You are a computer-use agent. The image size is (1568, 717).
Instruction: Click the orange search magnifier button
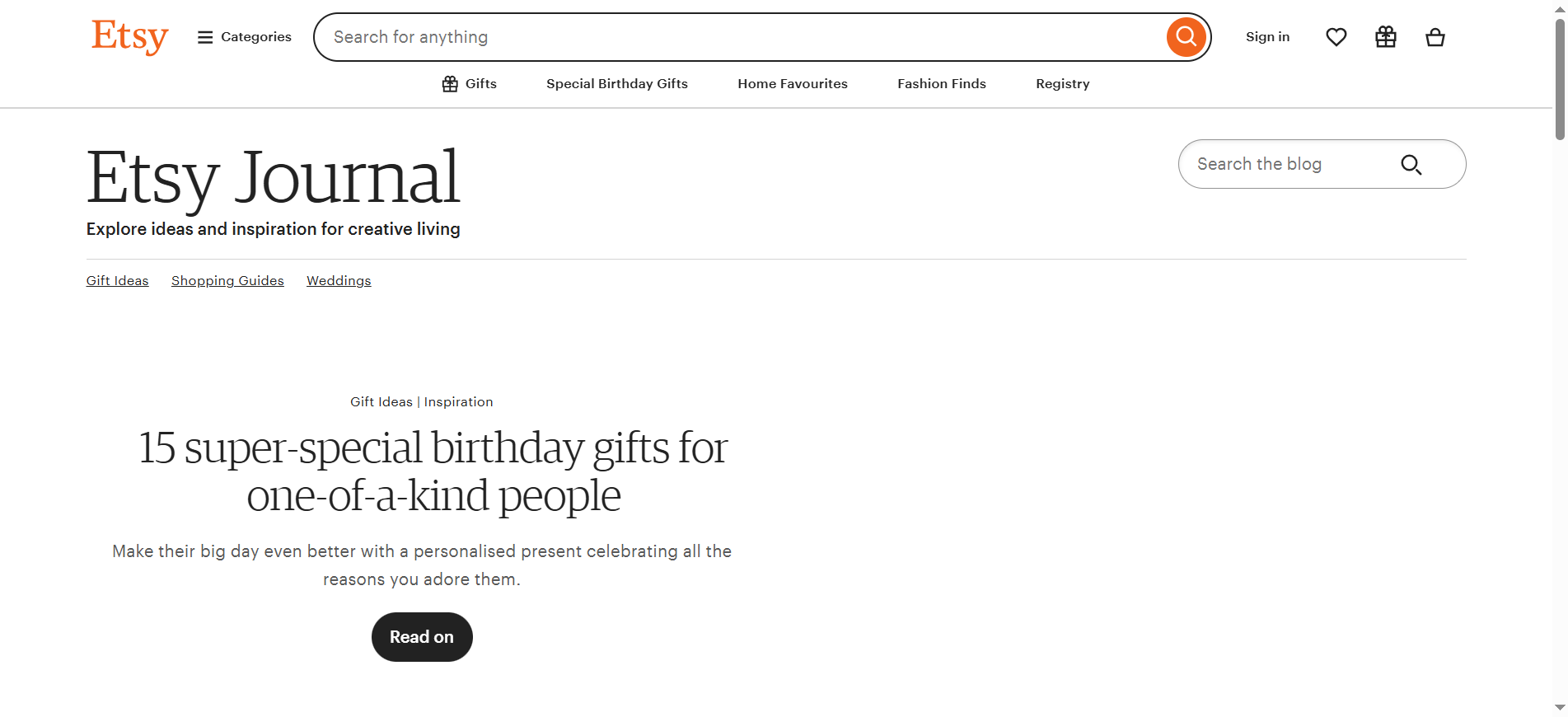point(1185,36)
